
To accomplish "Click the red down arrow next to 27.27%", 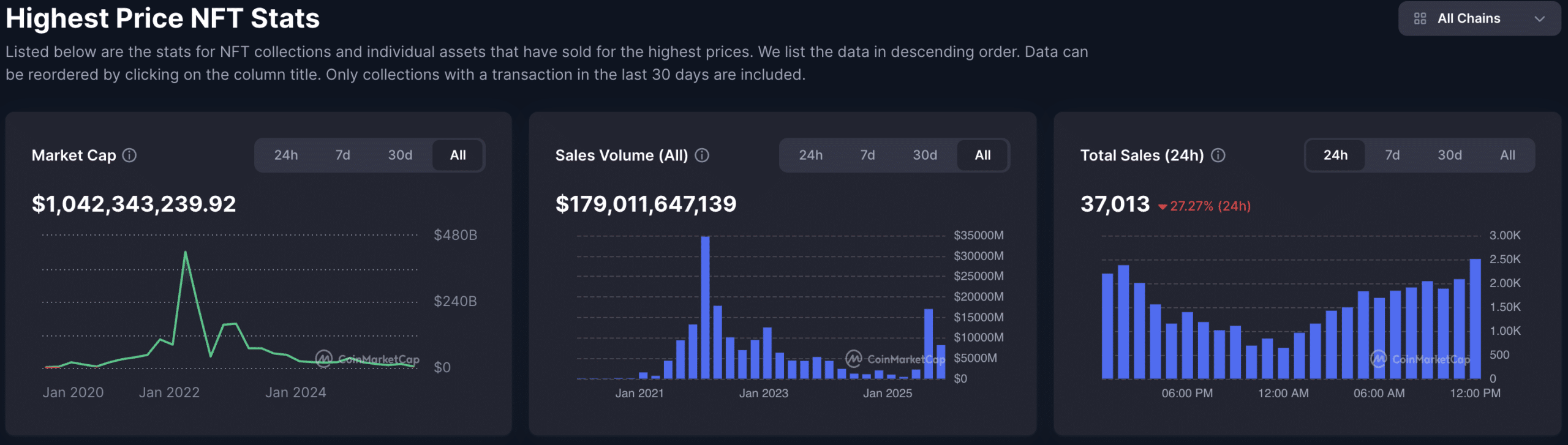I will (1162, 207).
